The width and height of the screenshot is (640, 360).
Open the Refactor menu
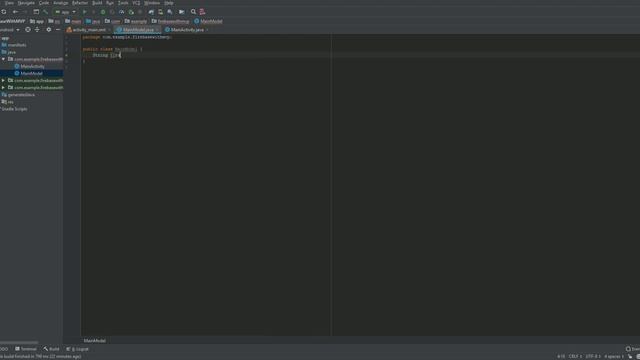80,3
